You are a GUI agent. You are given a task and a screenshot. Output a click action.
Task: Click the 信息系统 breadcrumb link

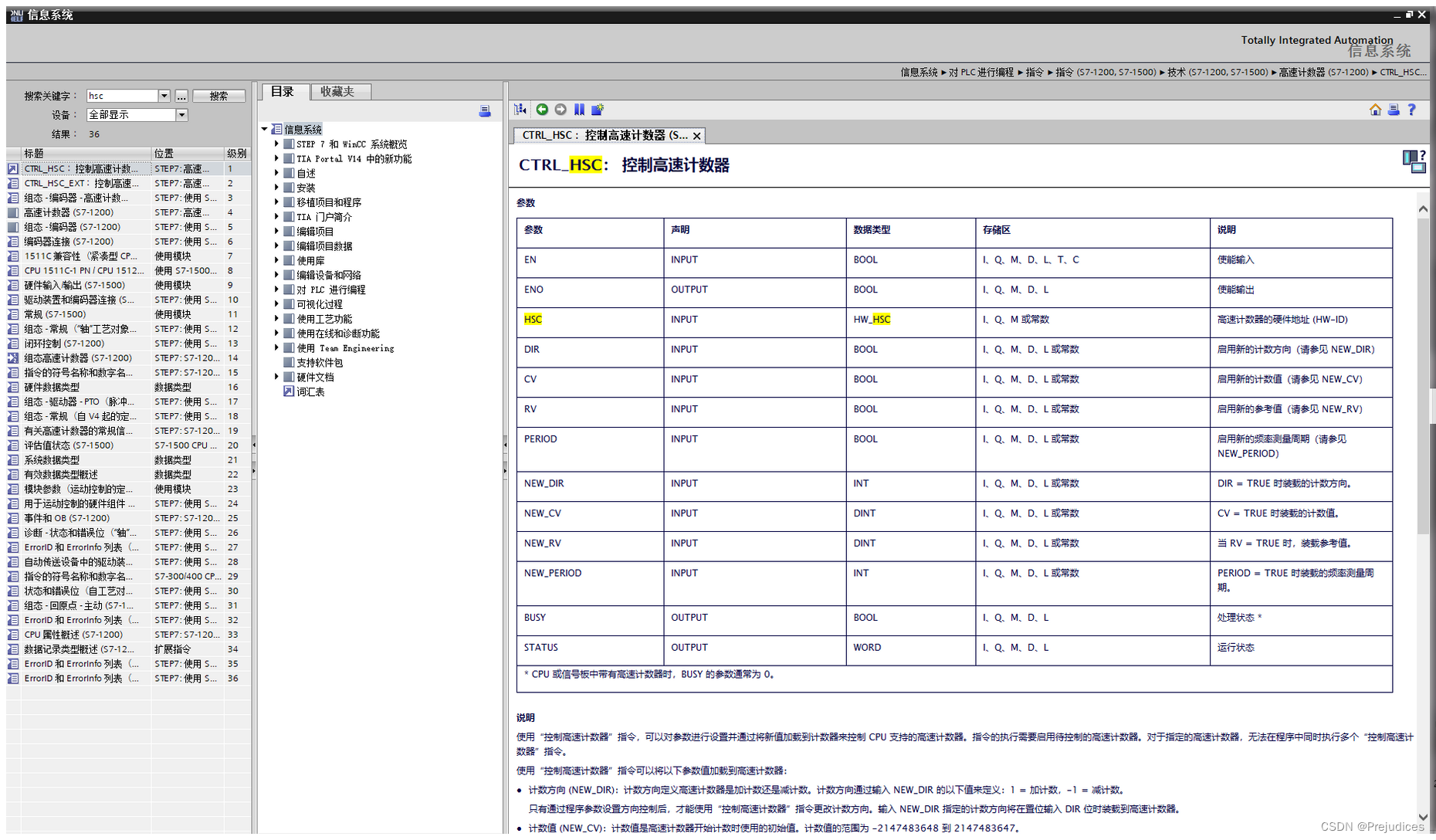coord(919,72)
